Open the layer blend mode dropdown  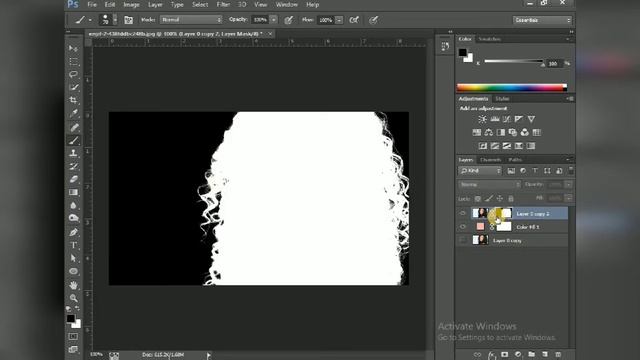[489, 184]
